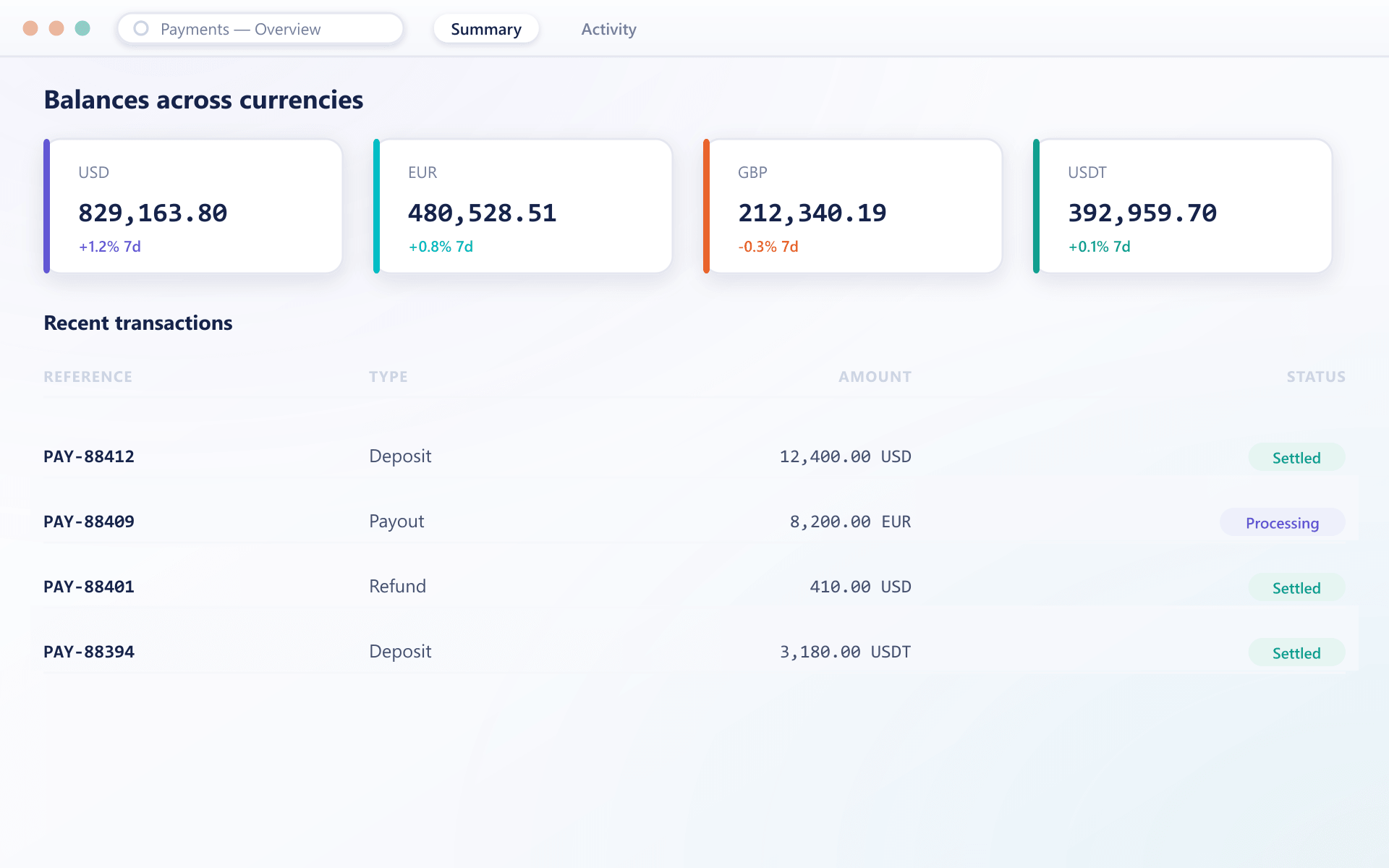
Task: Click the amount 12,400.00 USD
Action: (845, 456)
